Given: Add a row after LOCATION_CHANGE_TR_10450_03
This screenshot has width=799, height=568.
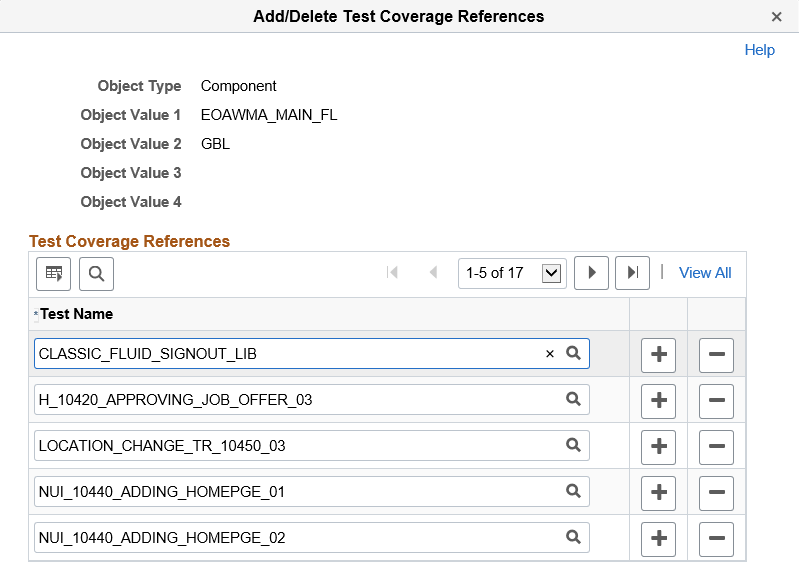Looking at the screenshot, I should 658,447.
